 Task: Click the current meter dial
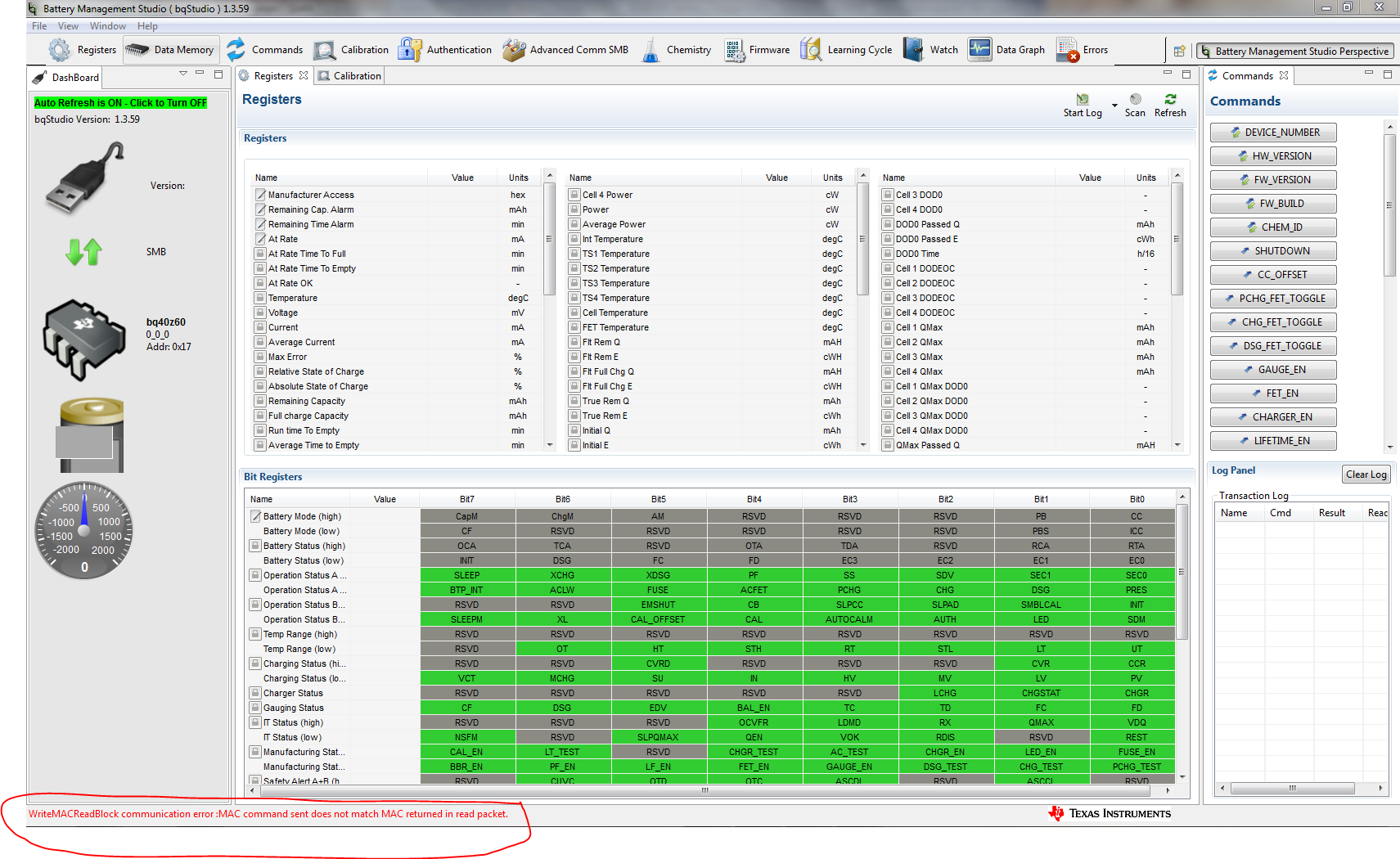[84, 531]
